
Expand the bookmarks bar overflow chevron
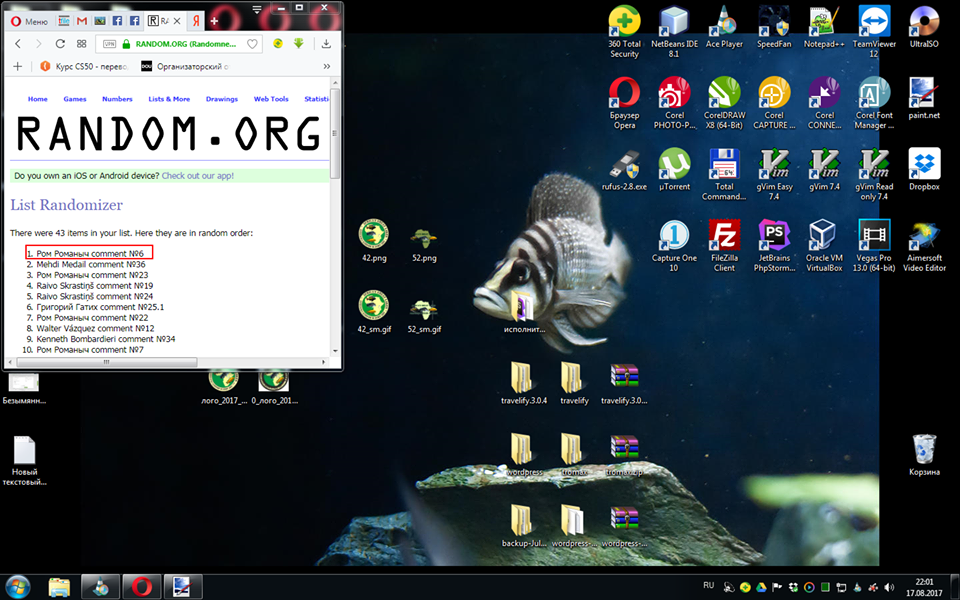pos(328,67)
